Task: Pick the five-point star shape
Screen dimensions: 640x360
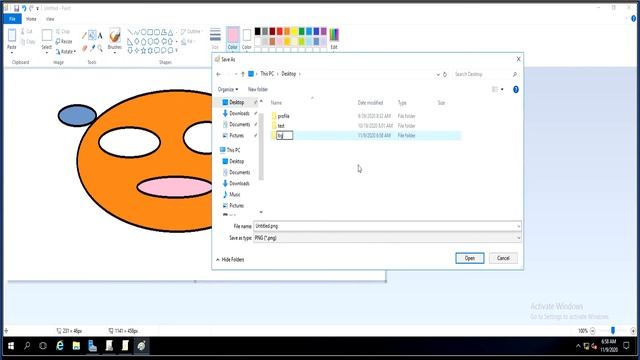Action: (x=143, y=51)
